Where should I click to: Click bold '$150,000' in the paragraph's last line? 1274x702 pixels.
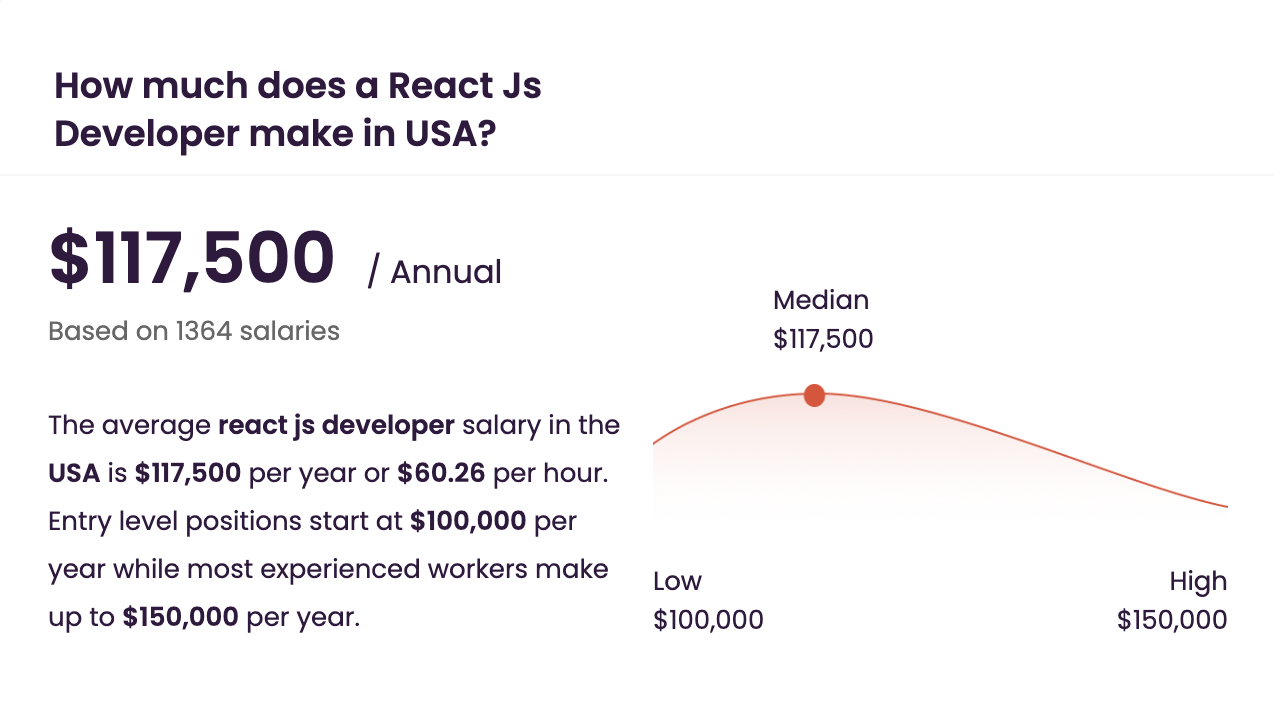pos(181,617)
